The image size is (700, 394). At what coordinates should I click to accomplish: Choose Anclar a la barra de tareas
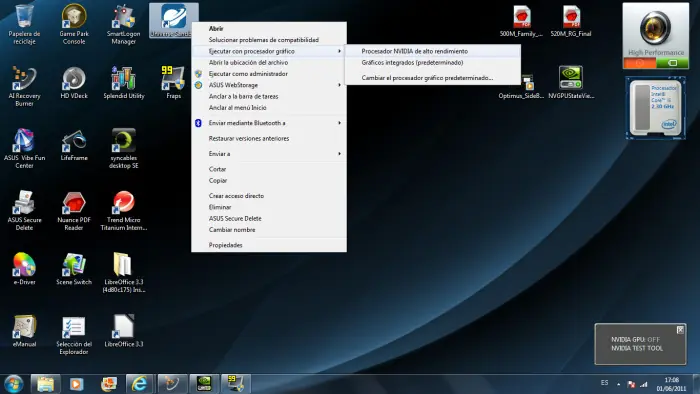(269, 96)
